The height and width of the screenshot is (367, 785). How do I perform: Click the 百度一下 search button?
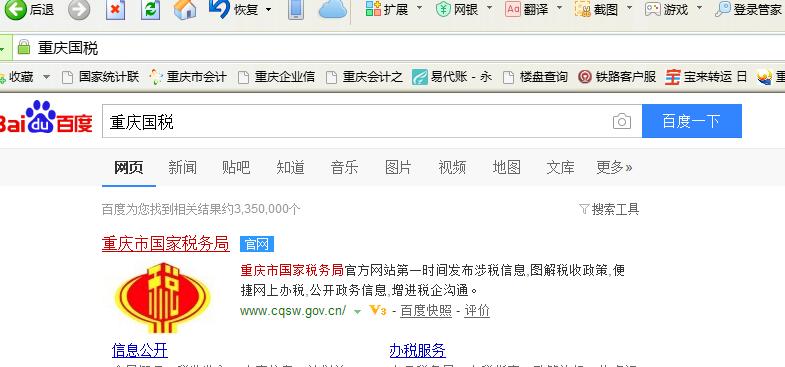pos(692,121)
